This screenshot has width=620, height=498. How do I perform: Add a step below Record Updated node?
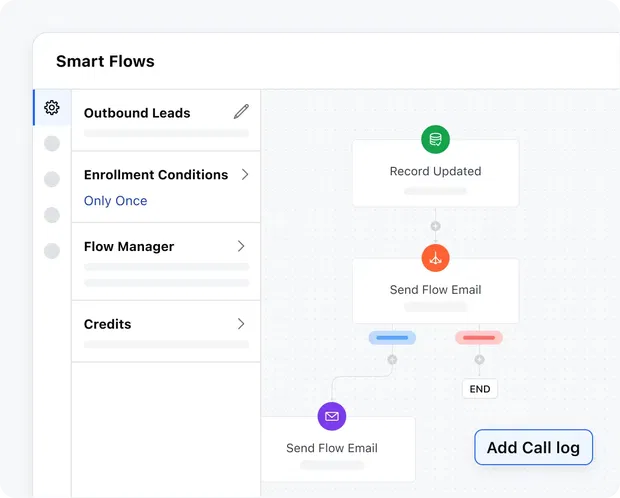(x=435, y=226)
